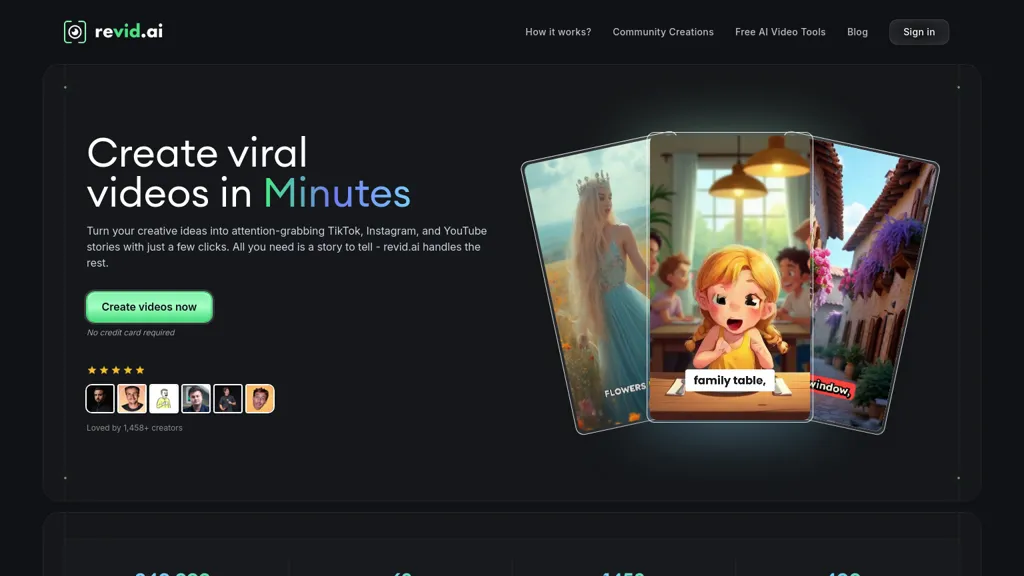Click the cartoon drawing creator avatar
The height and width of the screenshot is (576, 1024).
tap(164, 399)
